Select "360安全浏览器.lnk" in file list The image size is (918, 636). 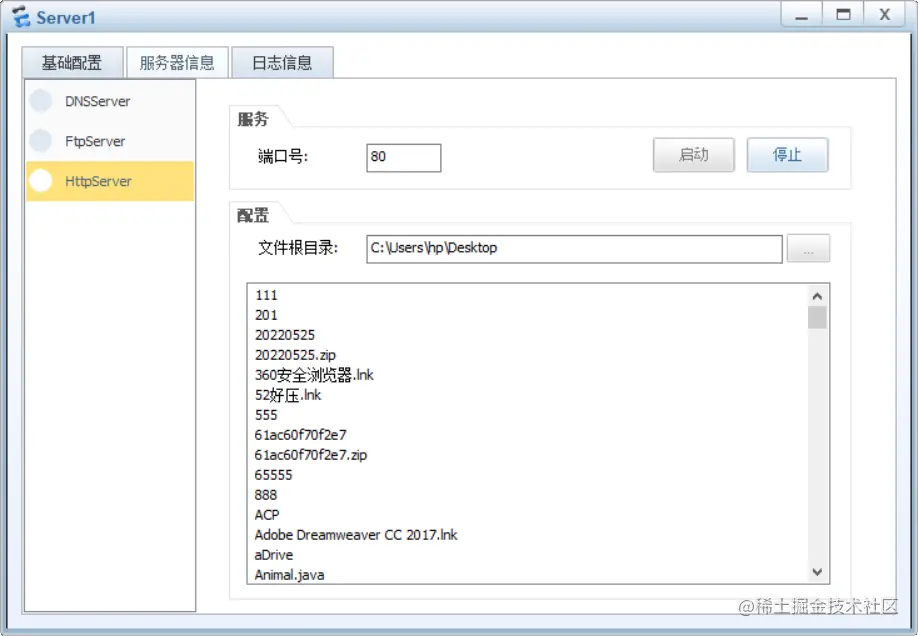pyautogui.click(x=314, y=375)
